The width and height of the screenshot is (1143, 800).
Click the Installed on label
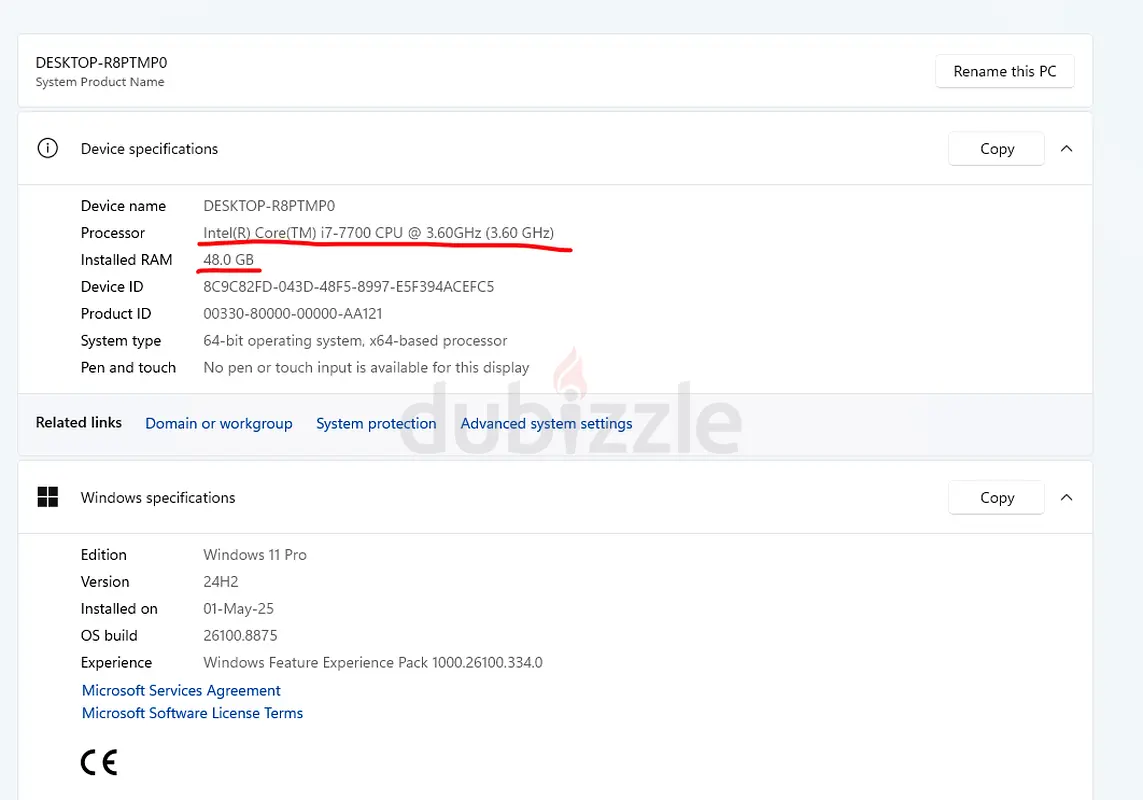coord(120,609)
